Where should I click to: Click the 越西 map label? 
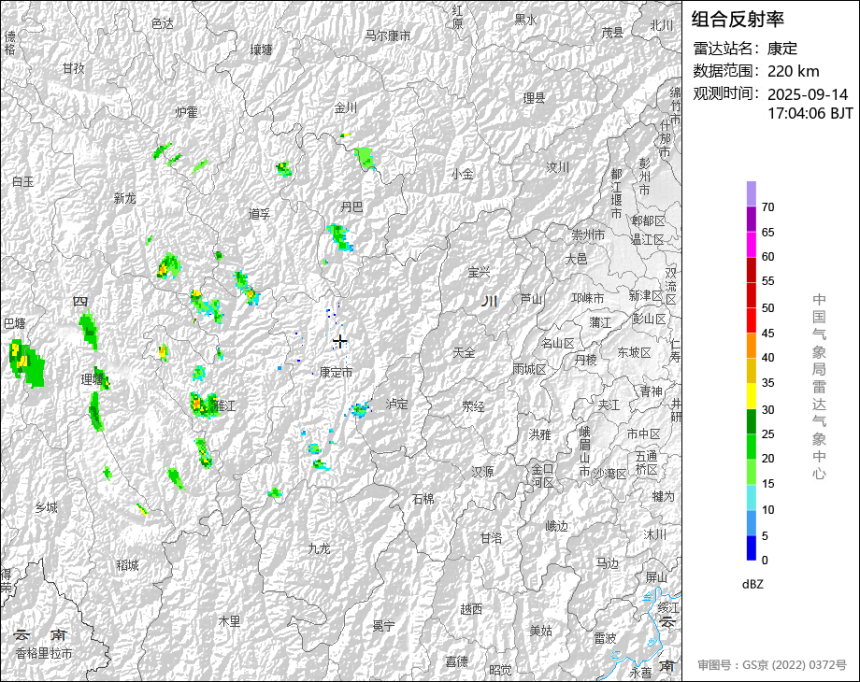click(471, 609)
